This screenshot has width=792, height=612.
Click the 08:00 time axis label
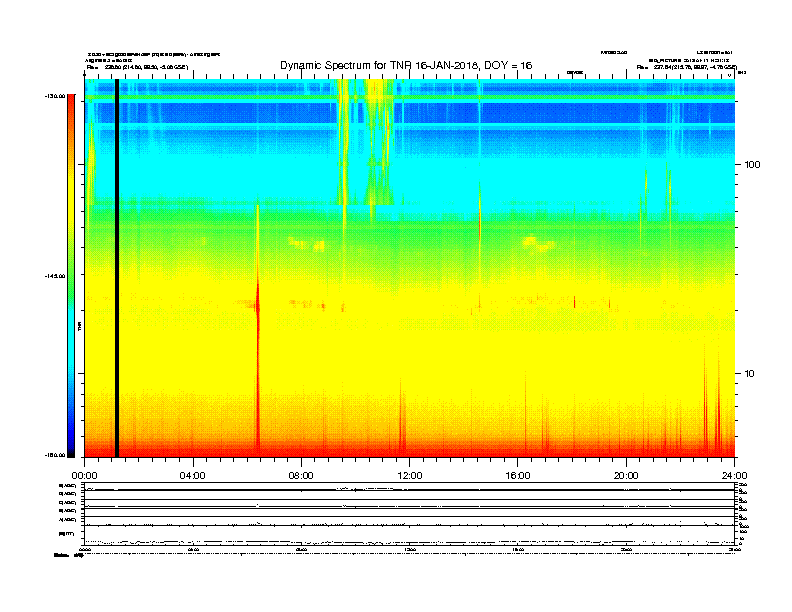(301, 475)
